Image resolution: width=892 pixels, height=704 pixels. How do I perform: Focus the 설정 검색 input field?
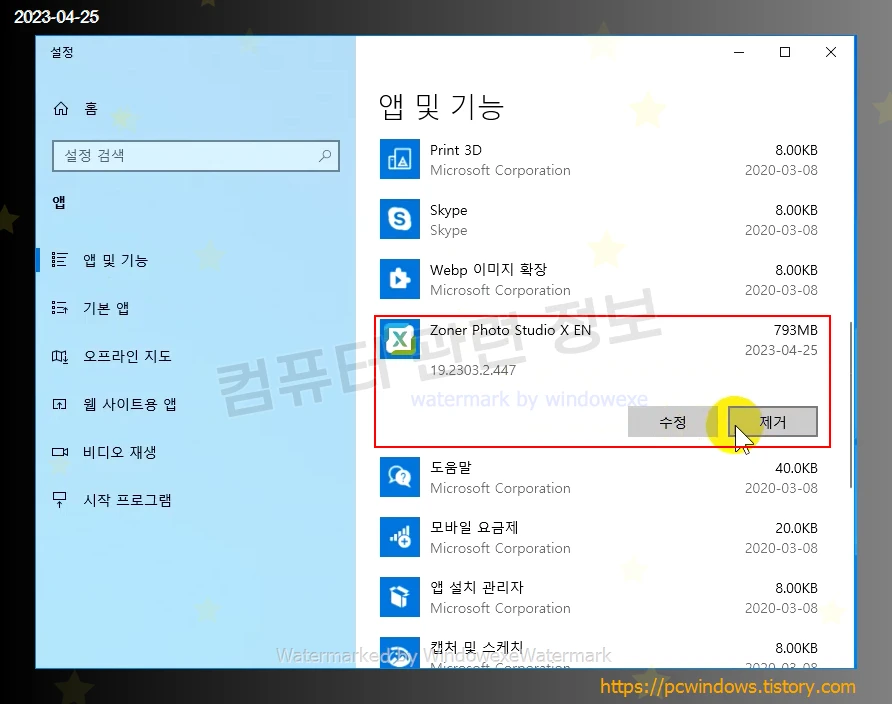[196, 156]
